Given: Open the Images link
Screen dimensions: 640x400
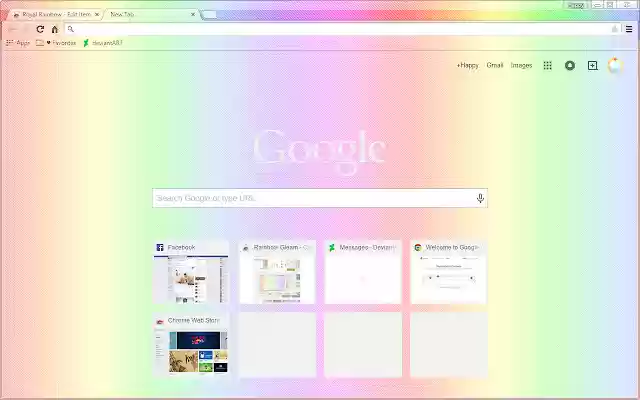Looking at the screenshot, I should [521, 65].
